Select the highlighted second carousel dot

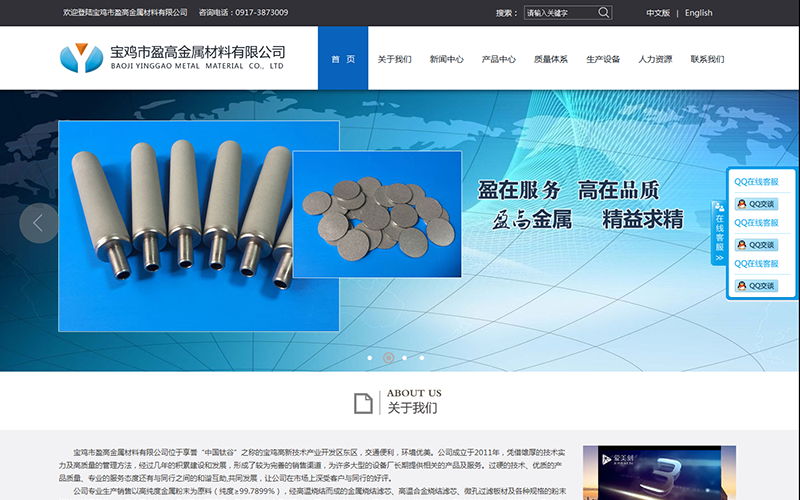click(x=388, y=358)
